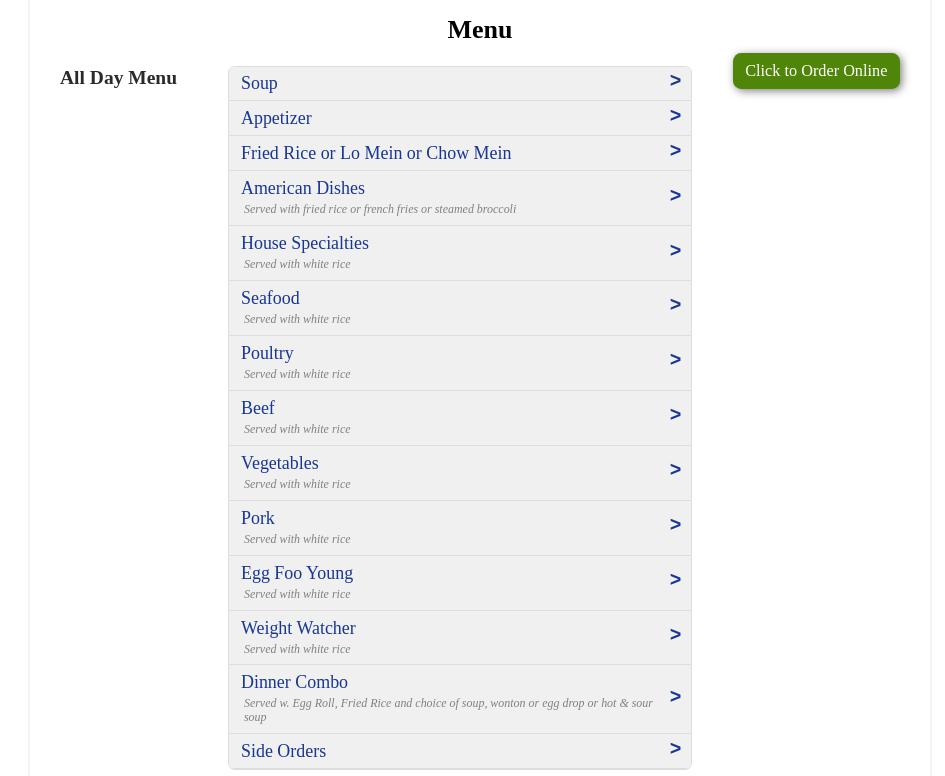Viewport: 945px width, 776px height.
Task: Expand the Appetizer arrow chevron
Action: coord(675,116)
